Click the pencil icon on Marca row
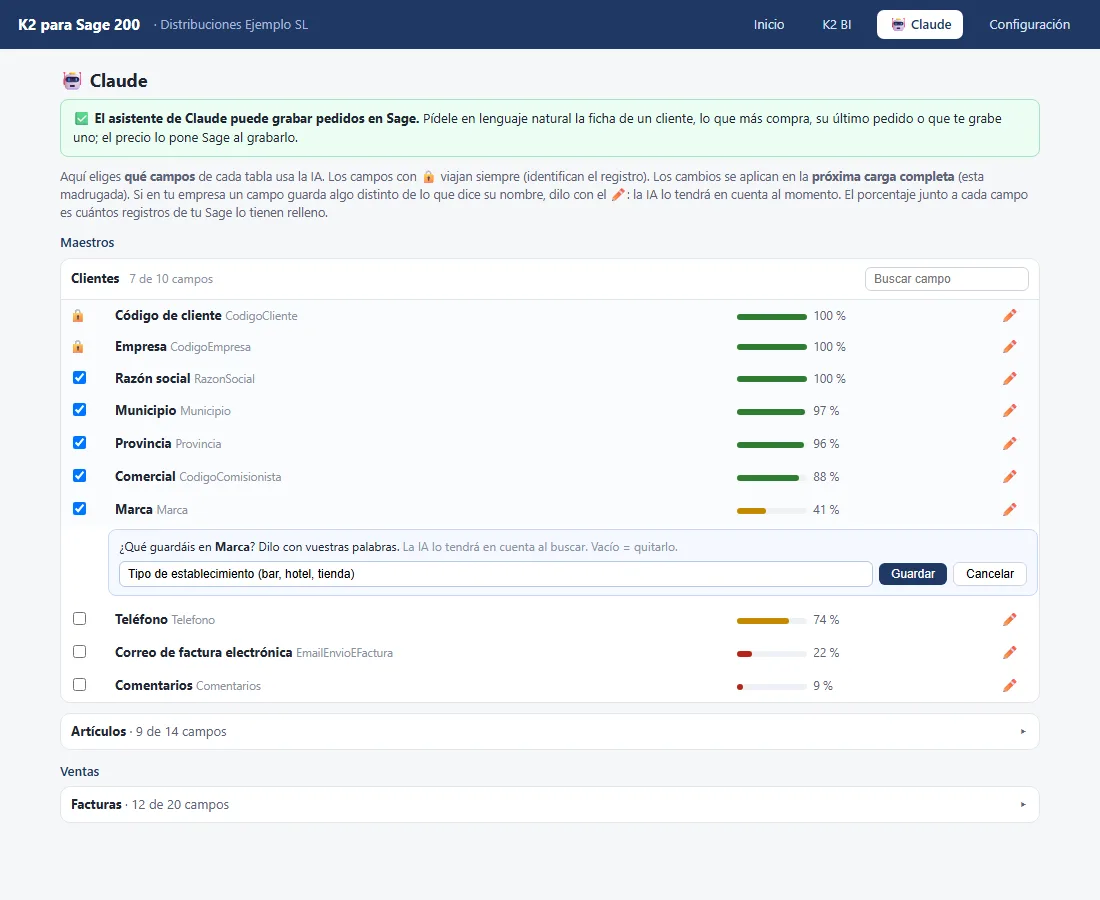 pyautogui.click(x=1010, y=509)
